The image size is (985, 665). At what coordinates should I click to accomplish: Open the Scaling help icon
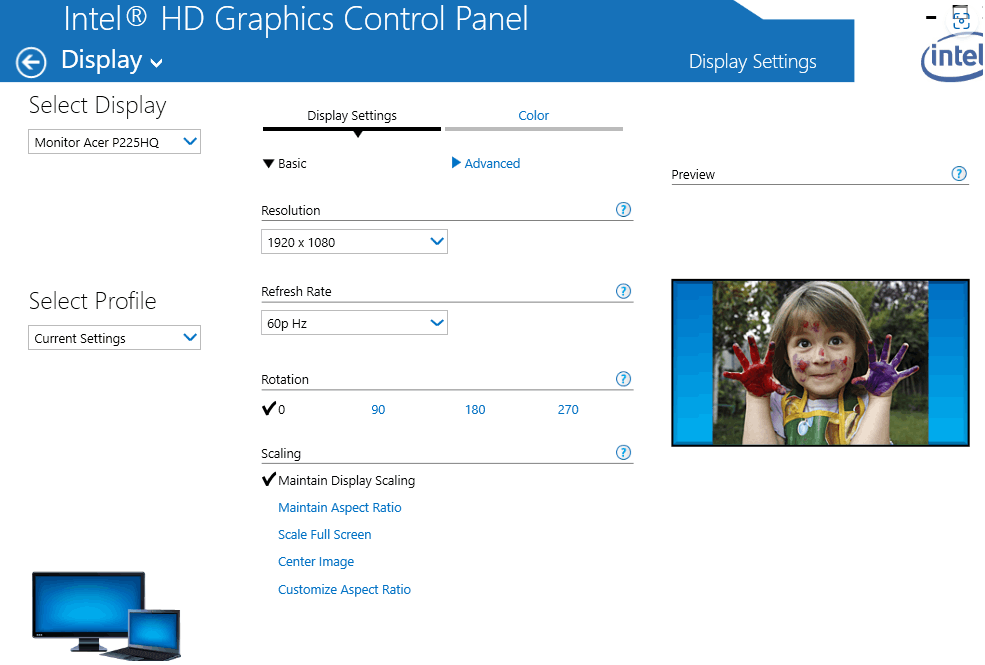[x=623, y=452]
